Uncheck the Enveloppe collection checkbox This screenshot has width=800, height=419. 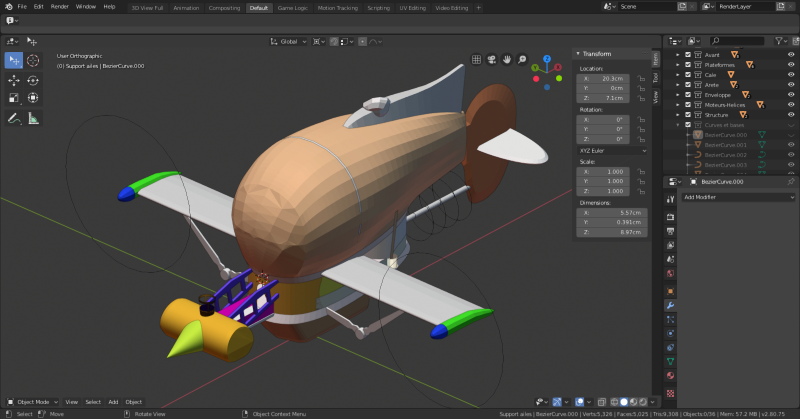tap(687, 95)
